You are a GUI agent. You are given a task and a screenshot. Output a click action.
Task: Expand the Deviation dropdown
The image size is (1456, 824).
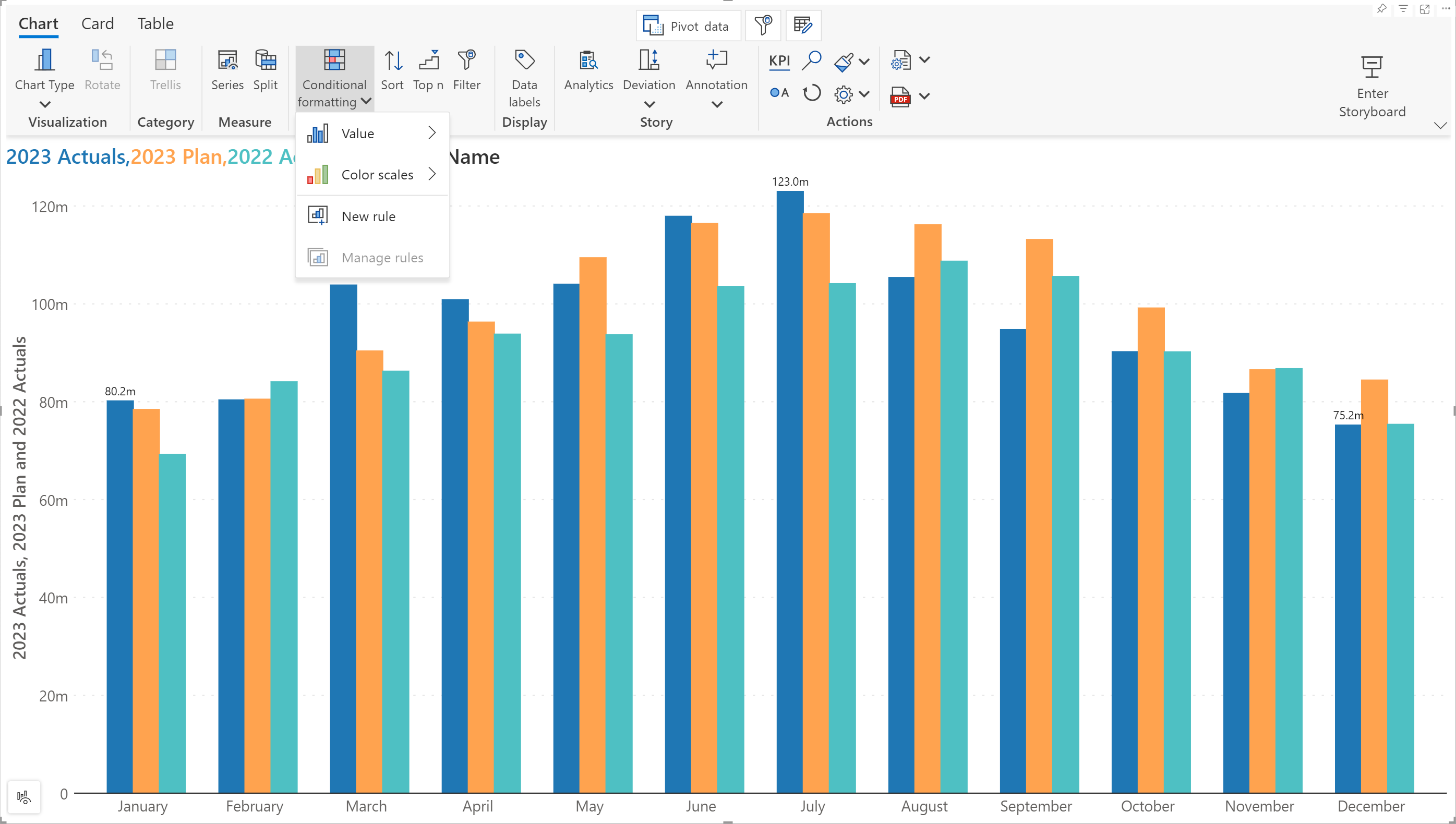(x=649, y=104)
